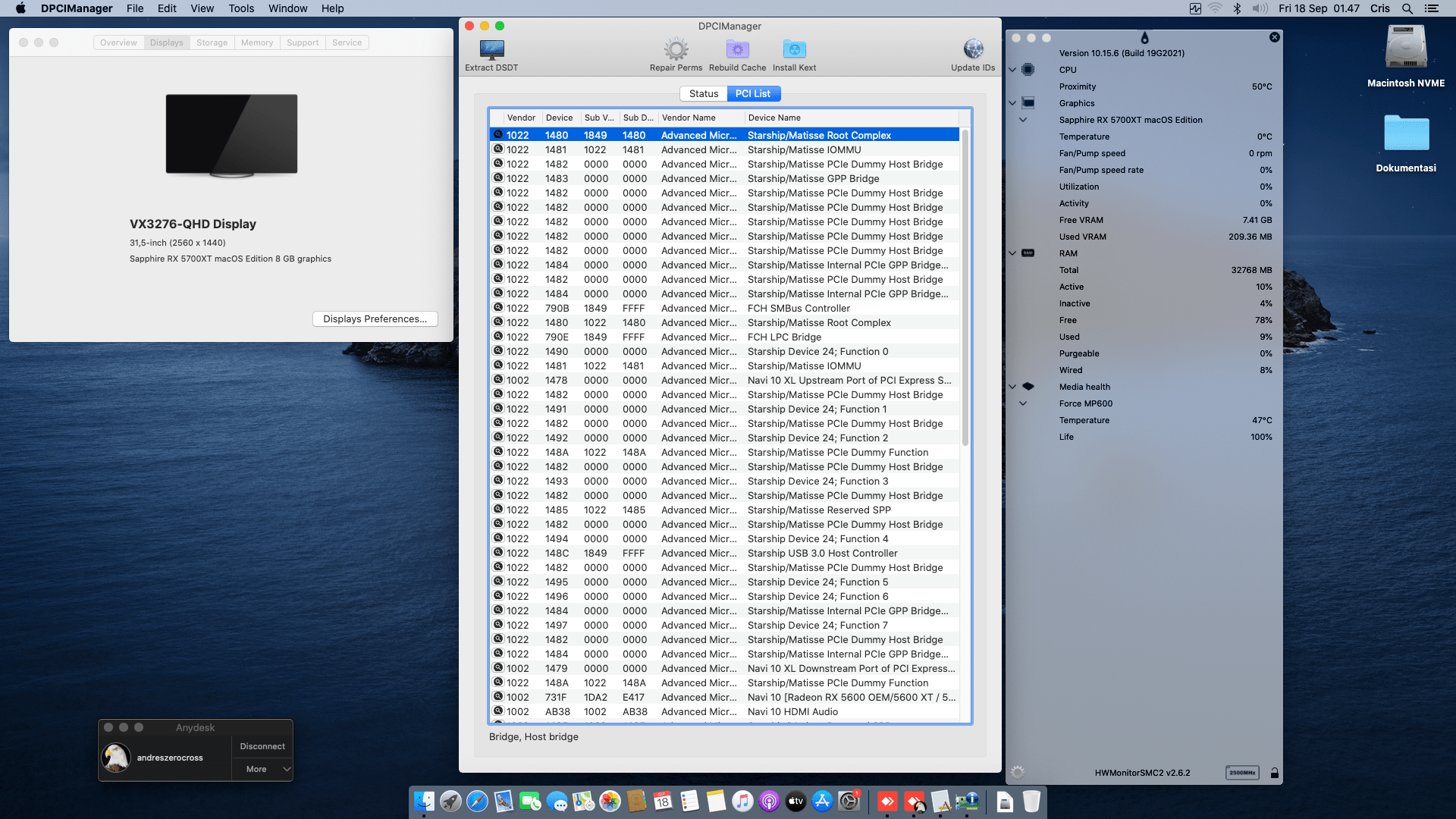
Task: Click the VX3276-QHD display thumbnail image
Action: 231,135
